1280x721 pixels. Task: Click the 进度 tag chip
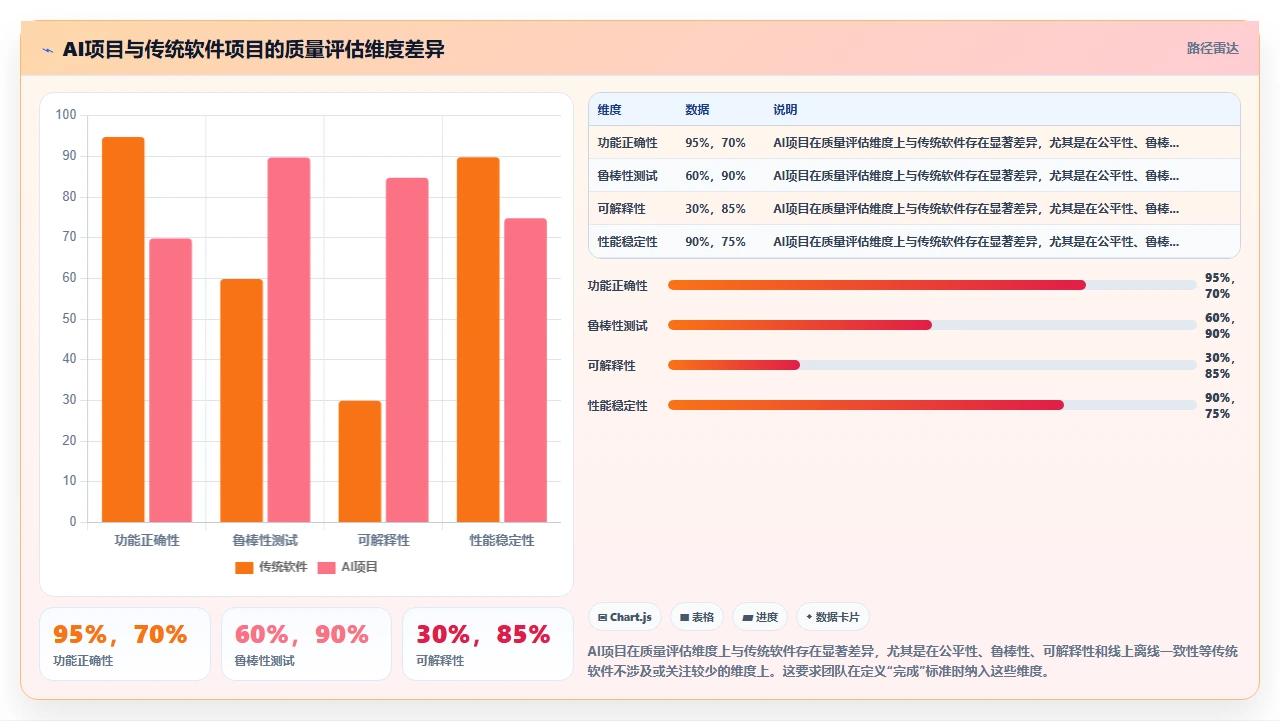point(760,617)
